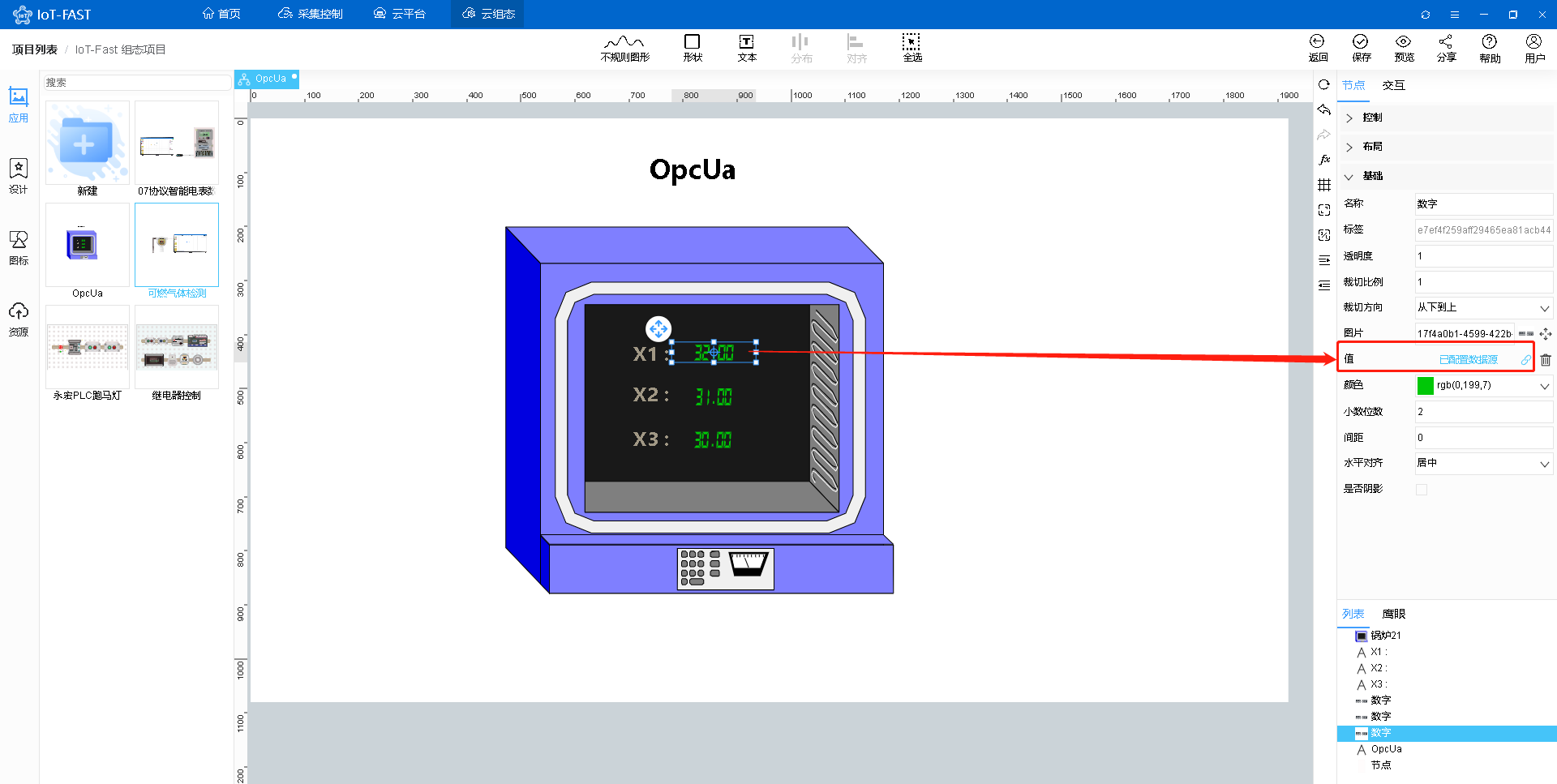Click 项目列表 breadcrumb
Viewport: 1557px width, 784px height.
[35, 49]
